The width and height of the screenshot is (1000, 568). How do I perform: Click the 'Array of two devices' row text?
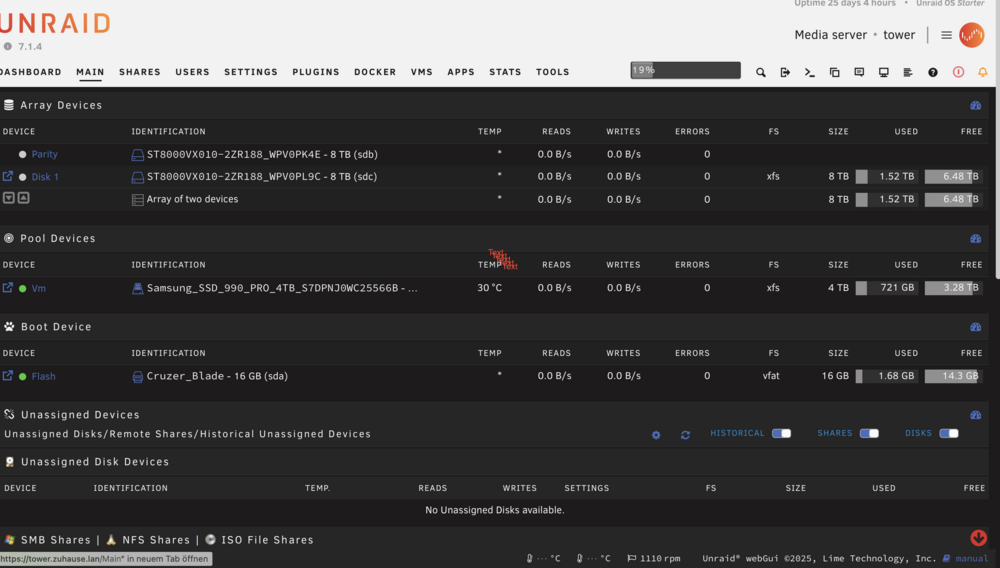(192, 199)
